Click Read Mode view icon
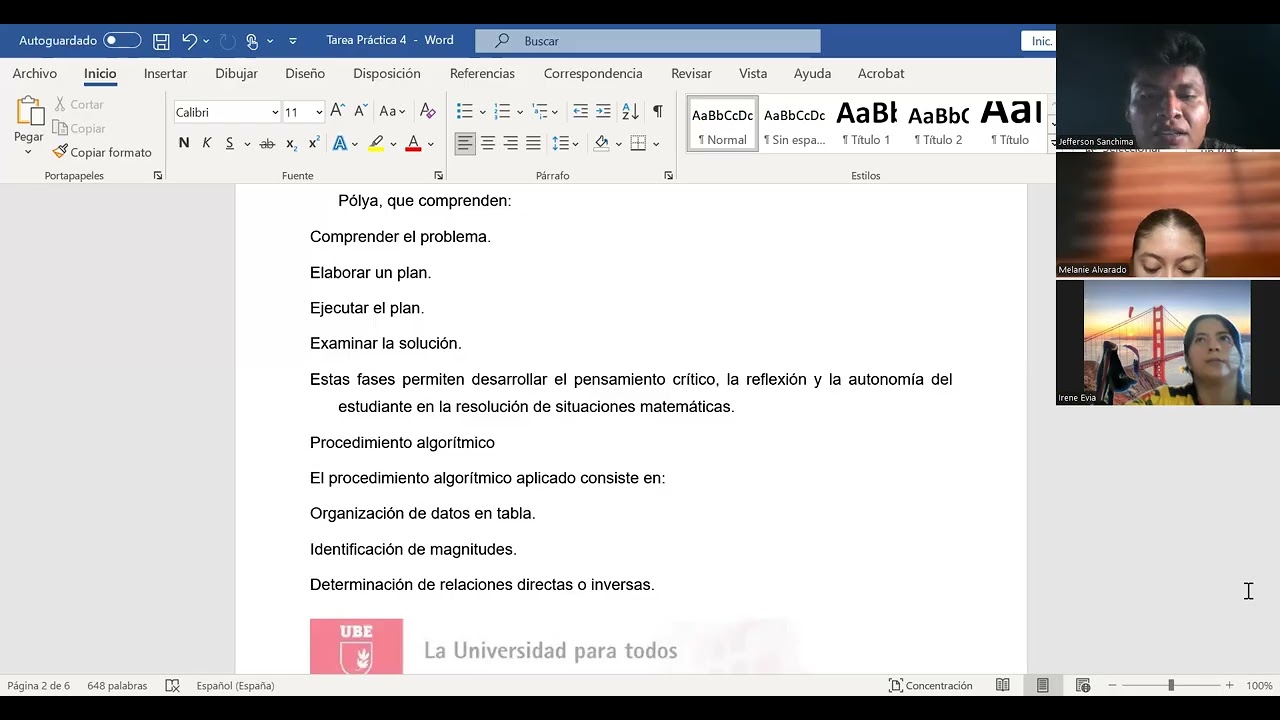The width and height of the screenshot is (1280, 720). [x=1003, y=685]
